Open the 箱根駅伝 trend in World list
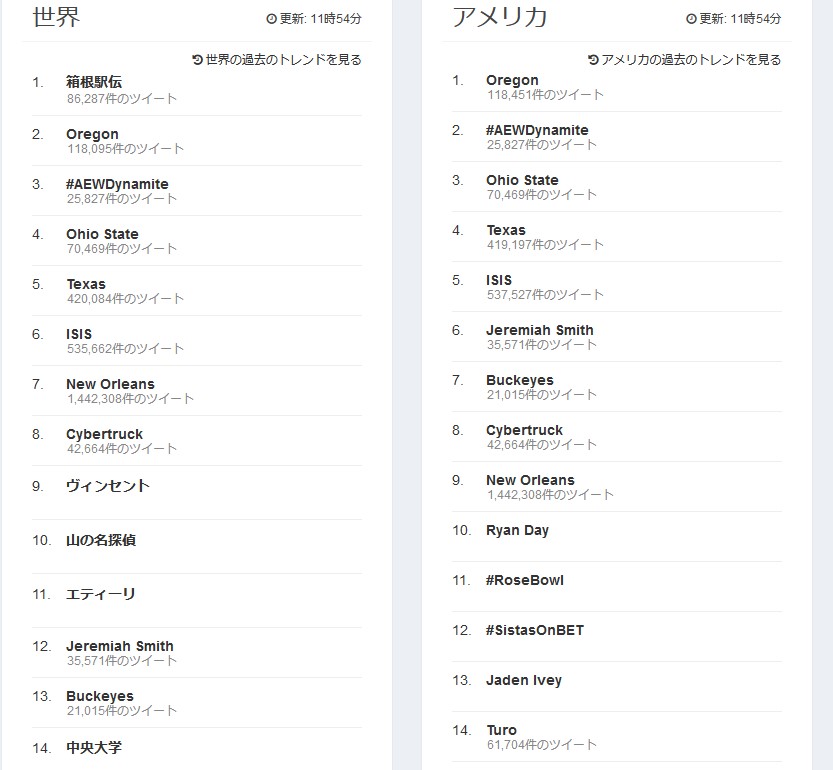The height and width of the screenshot is (770, 833). (94, 82)
